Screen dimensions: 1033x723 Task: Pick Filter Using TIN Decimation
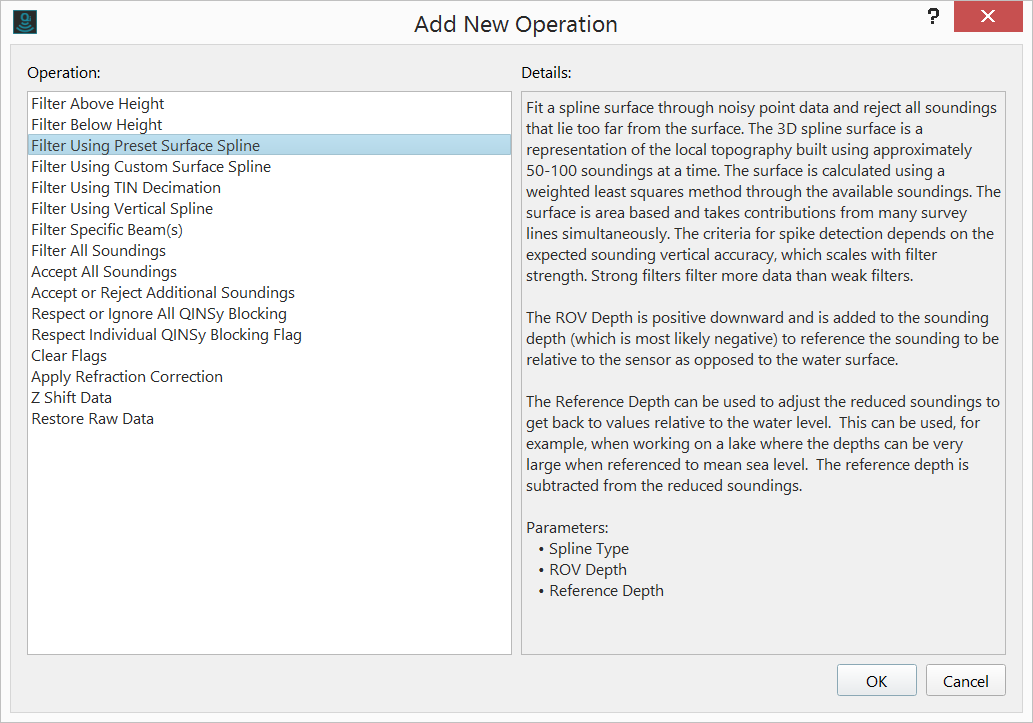126,188
